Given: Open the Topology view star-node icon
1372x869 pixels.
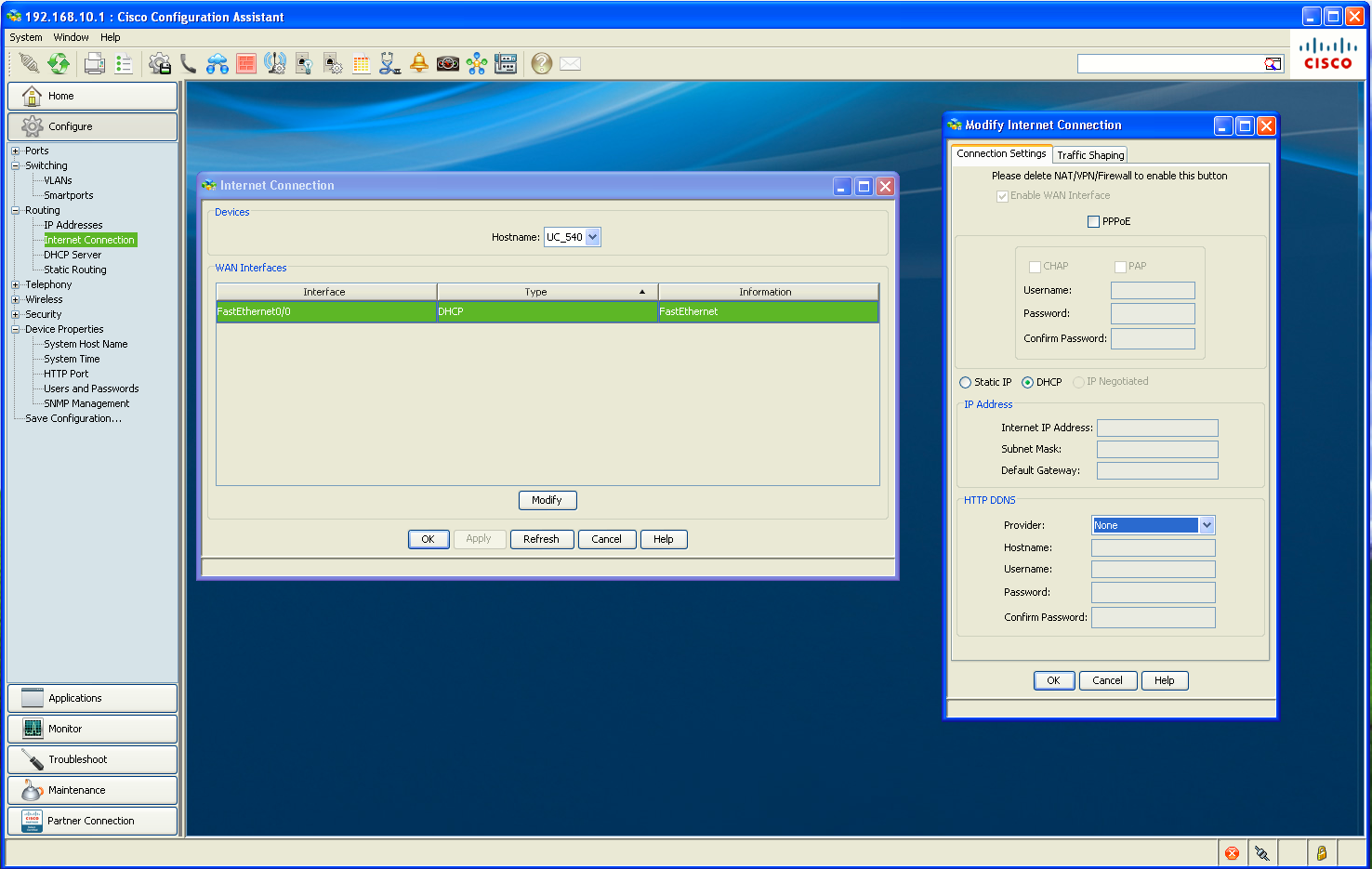Looking at the screenshot, I should click(x=477, y=63).
